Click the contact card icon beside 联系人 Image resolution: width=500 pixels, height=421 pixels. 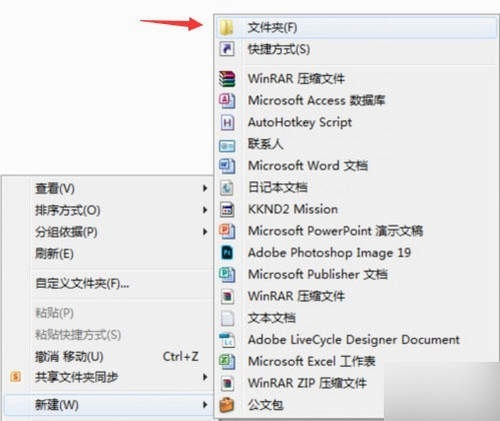227,146
